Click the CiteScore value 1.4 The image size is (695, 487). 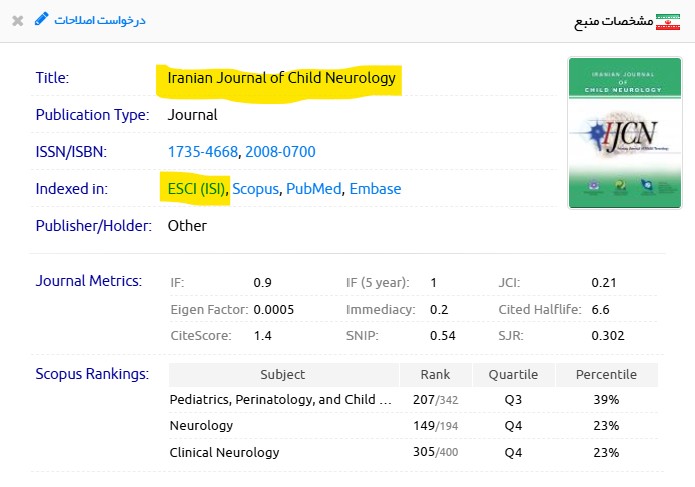coord(263,335)
